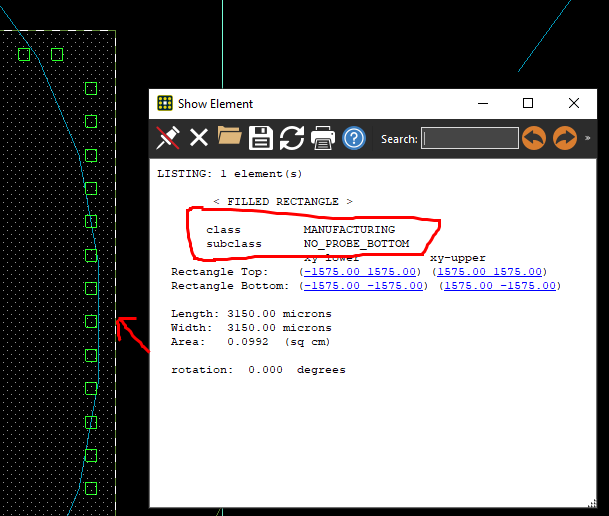This screenshot has width=609, height=516.
Task: Open the xy-upper link of Rectangle Top
Action: 489,272
